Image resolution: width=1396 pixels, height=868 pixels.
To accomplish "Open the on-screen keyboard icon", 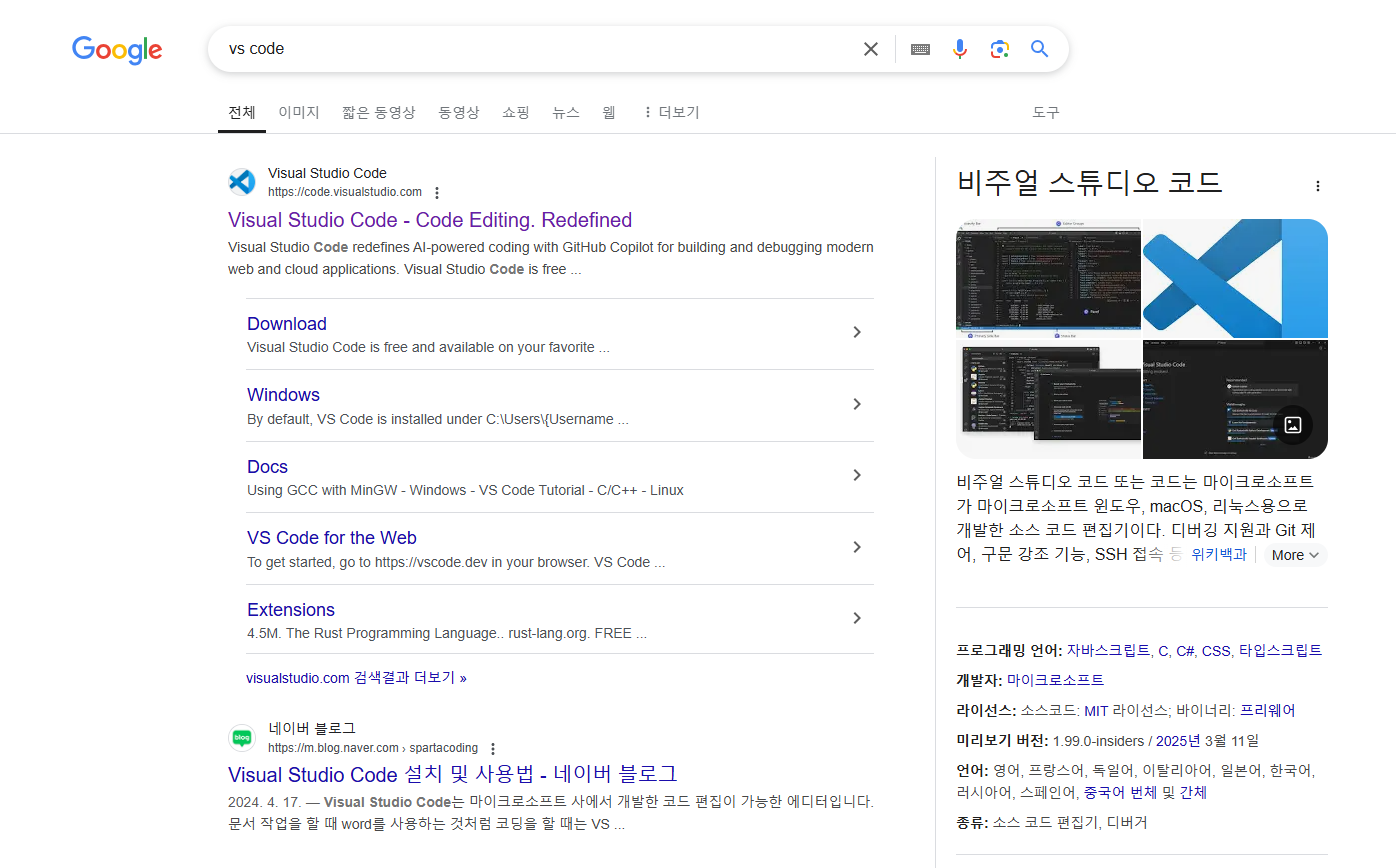I will coord(921,49).
